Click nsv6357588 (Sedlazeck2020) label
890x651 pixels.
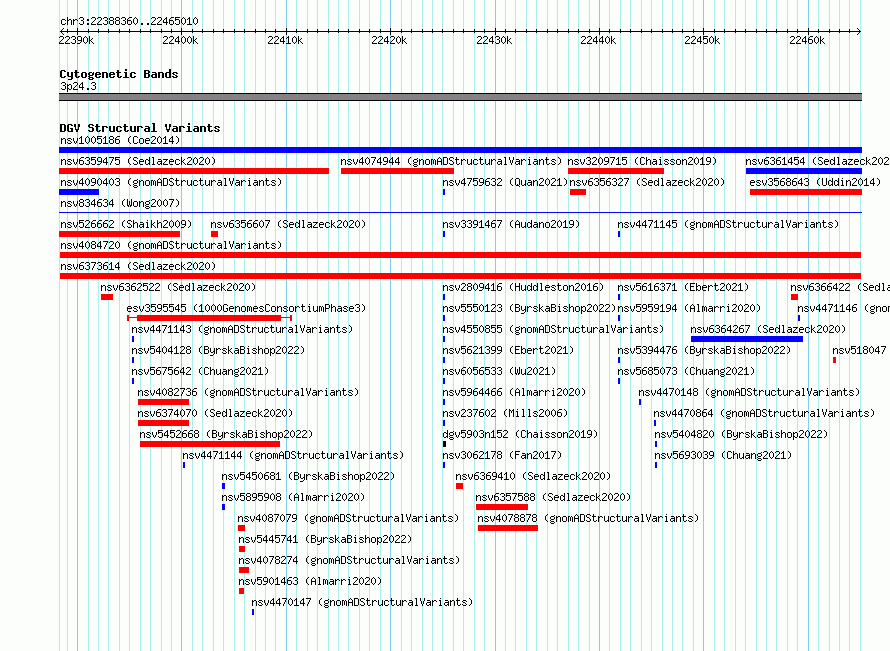[x=553, y=497]
